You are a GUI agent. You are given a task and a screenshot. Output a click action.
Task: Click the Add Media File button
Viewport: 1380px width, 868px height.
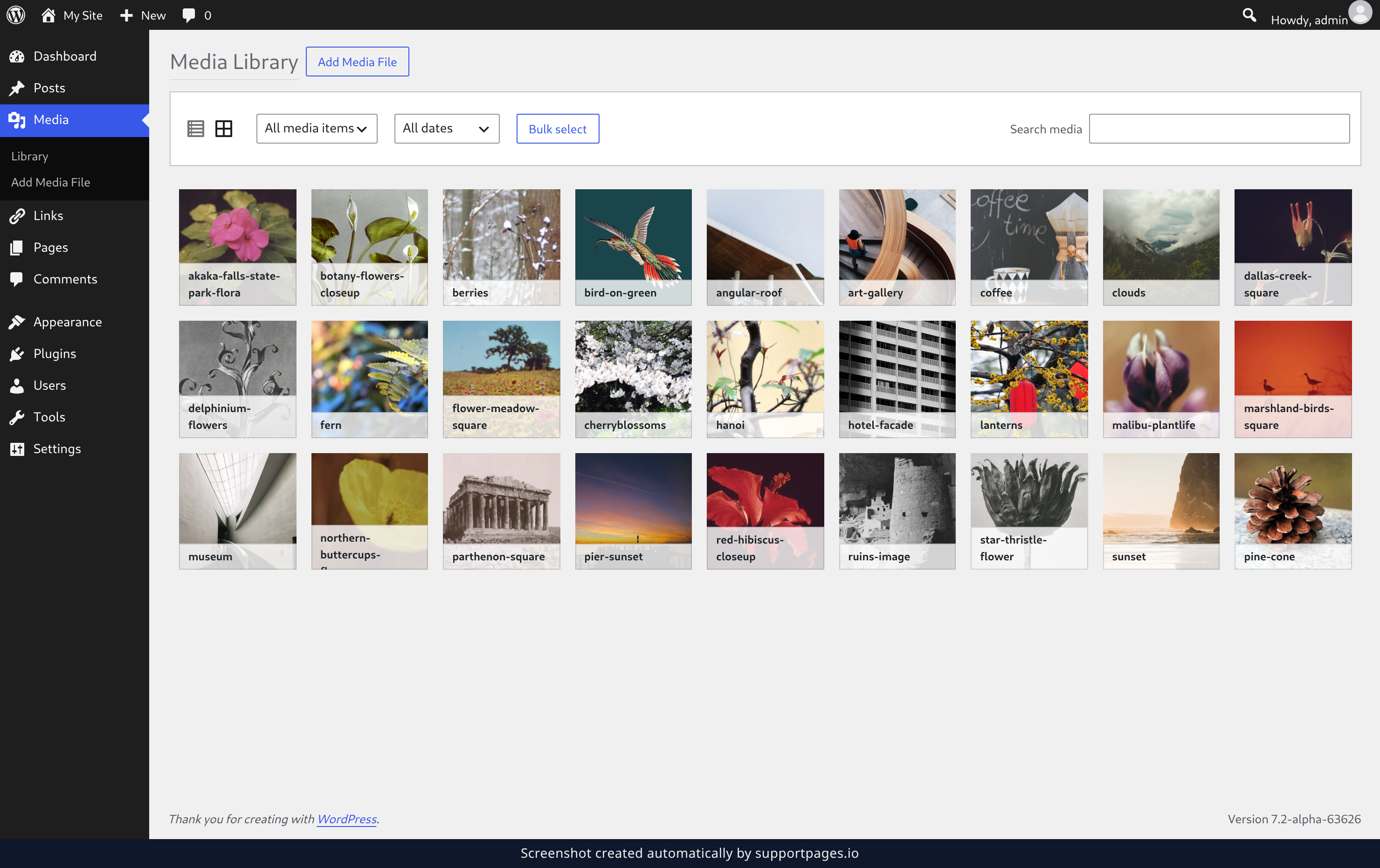tap(357, 62)
